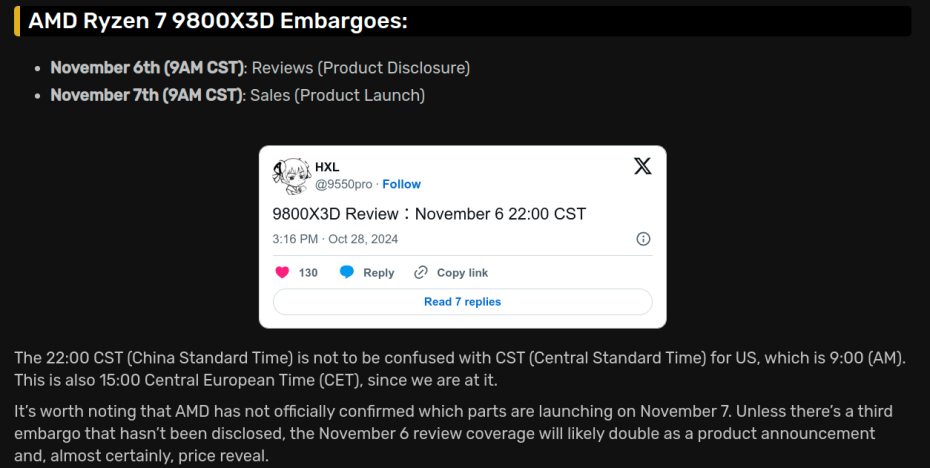Viewport: 930px width, 468px height.
Task: Click the paragraph starting It's worth noting
Action: click(453, 433)
